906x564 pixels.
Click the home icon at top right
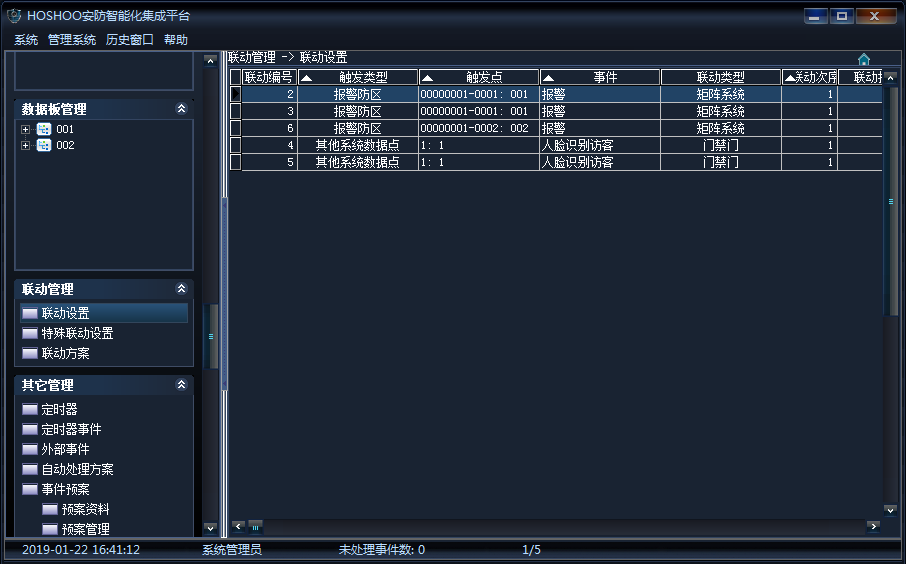pyautogui.click(x=864, y=59)
